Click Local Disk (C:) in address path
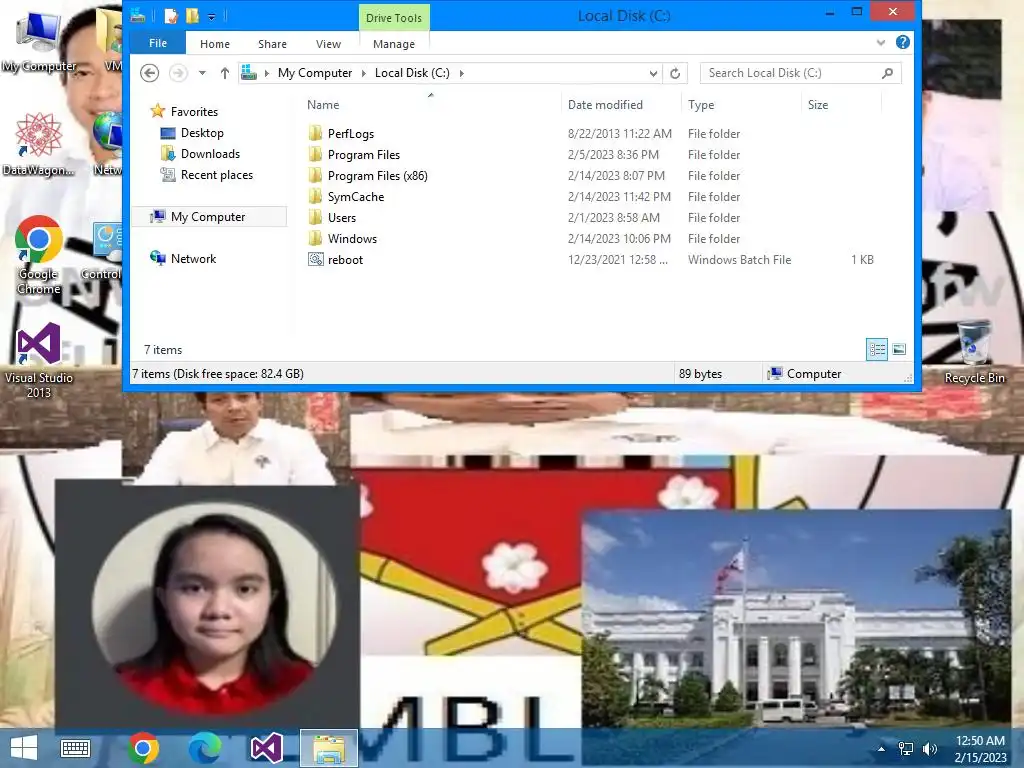Screen dimensions: 1024x768 point(412,73)
